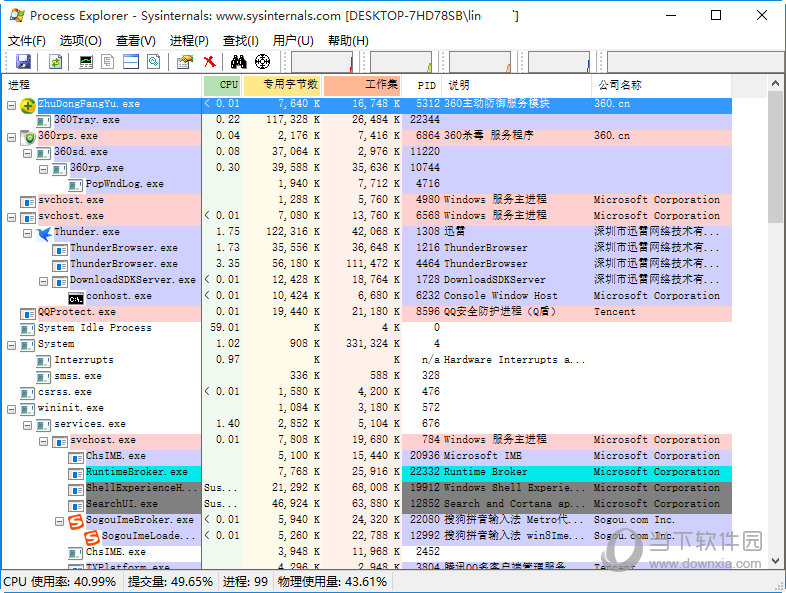Click the 物理使用量 status bar entry

[x=332, y=581]
